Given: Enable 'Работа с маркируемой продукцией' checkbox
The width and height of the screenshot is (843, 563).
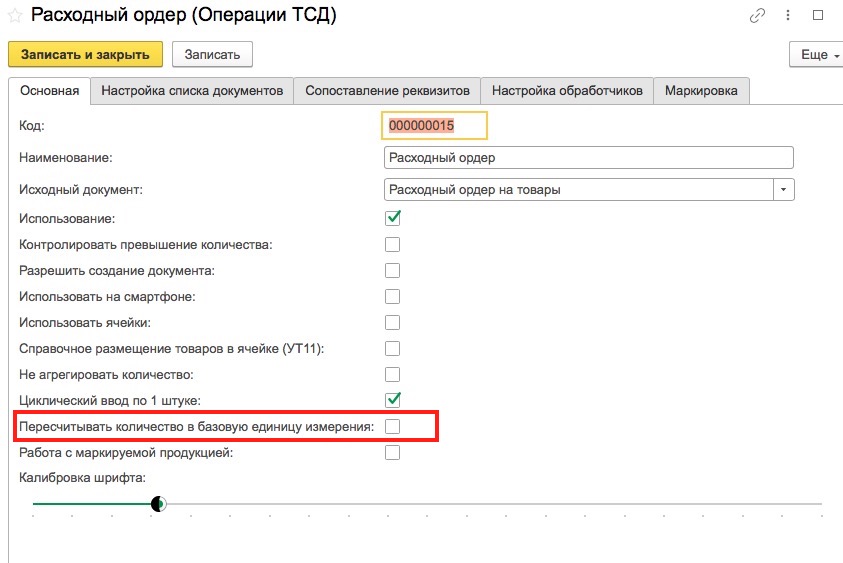Looking at the screenshot, I should [x=392, y=452].
